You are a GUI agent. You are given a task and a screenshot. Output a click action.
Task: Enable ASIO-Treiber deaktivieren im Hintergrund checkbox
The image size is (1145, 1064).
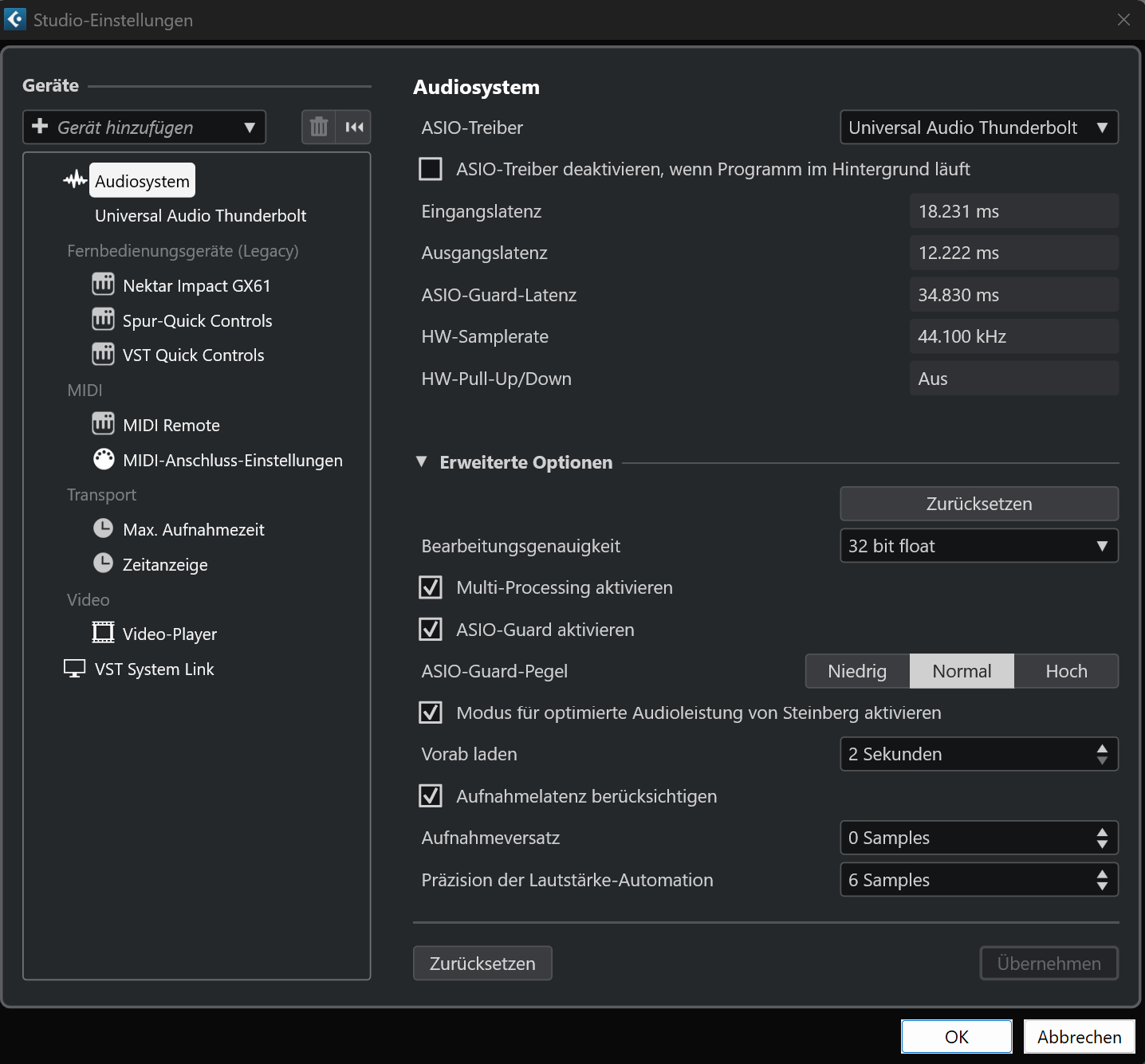pyautogui.click(x=431, y=169)
